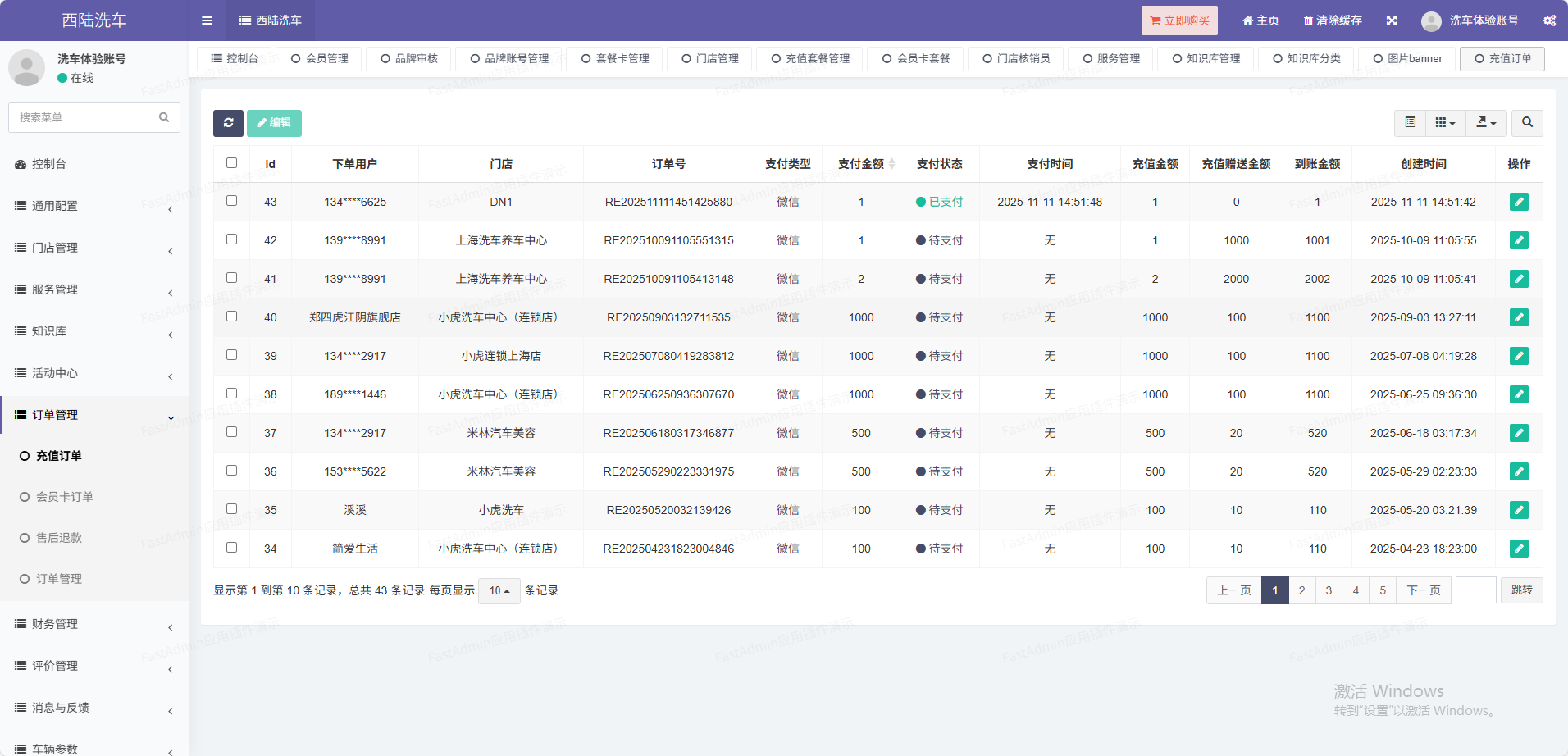1568x756 pixels.
Task: Click the refresh table icon button
Action: coord(228,123)
